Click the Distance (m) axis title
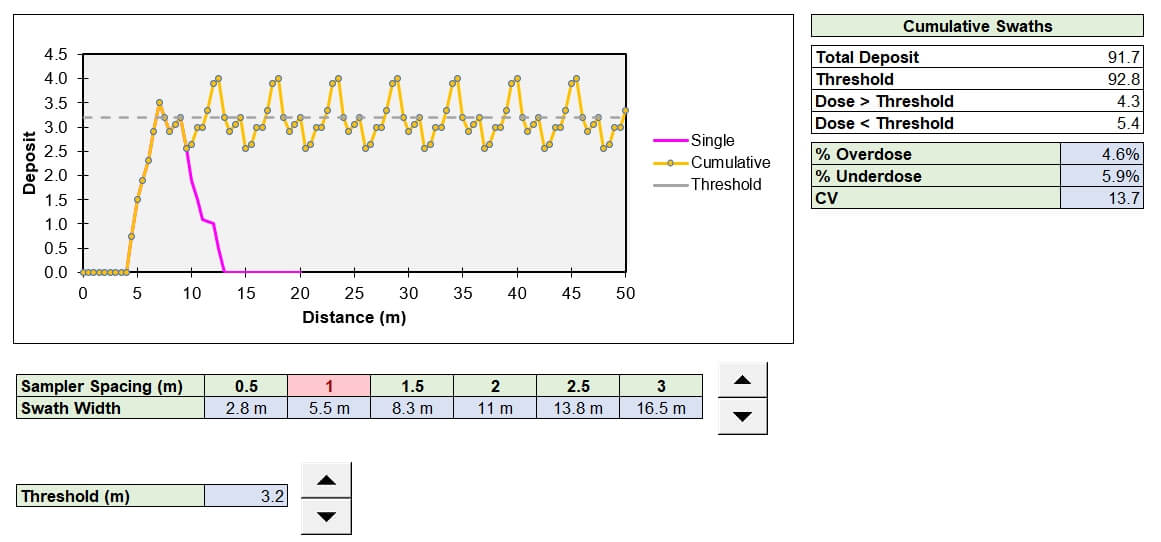Screen dimensions: 1161x542 (354, 318)
